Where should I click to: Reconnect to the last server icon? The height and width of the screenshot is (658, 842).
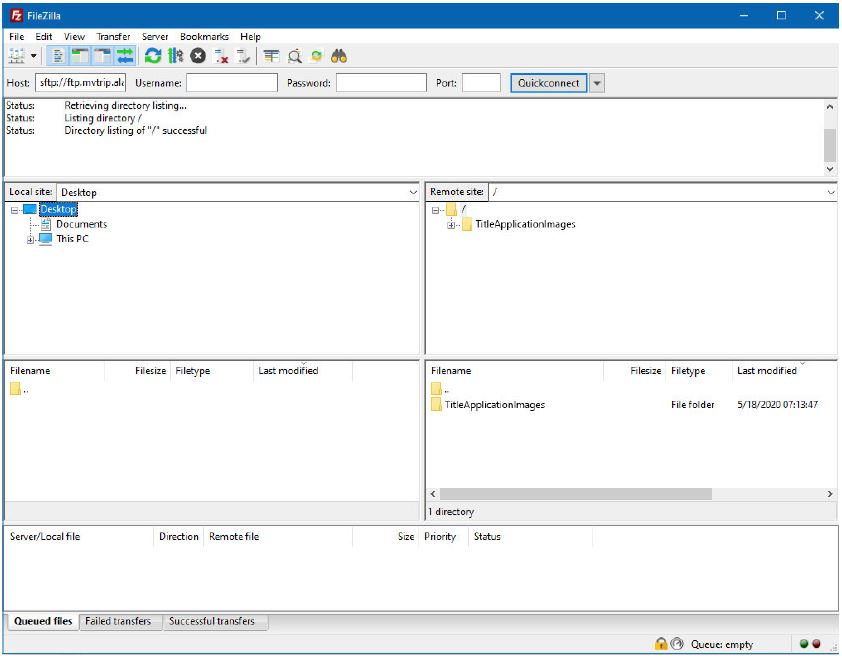click(x=243, y=56)
